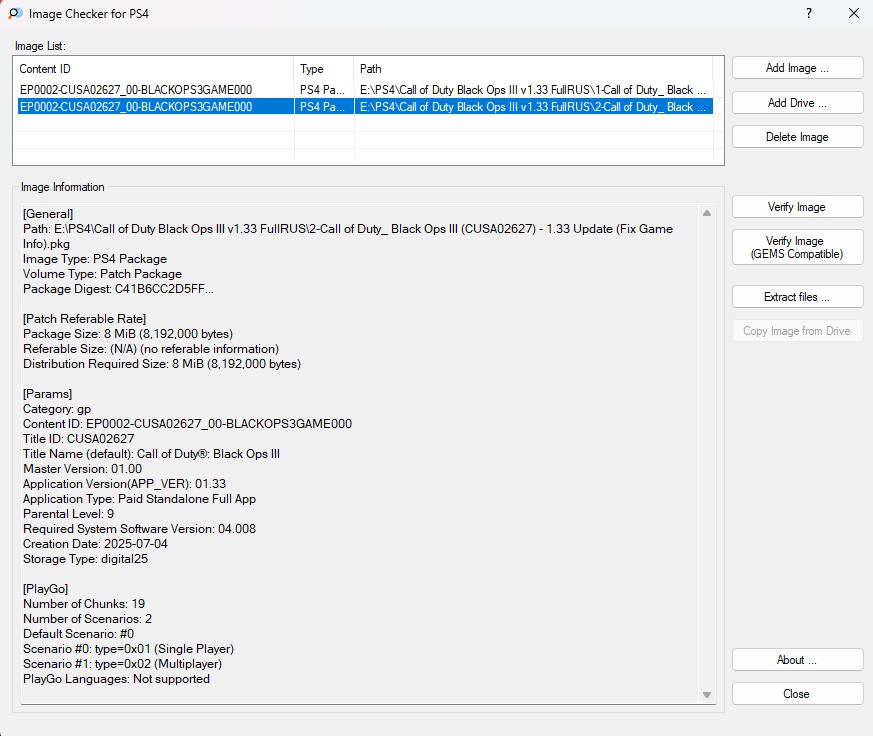Click the Path column header
The height and width of the screenshot is (736, 873).
[x=533, y=69]
